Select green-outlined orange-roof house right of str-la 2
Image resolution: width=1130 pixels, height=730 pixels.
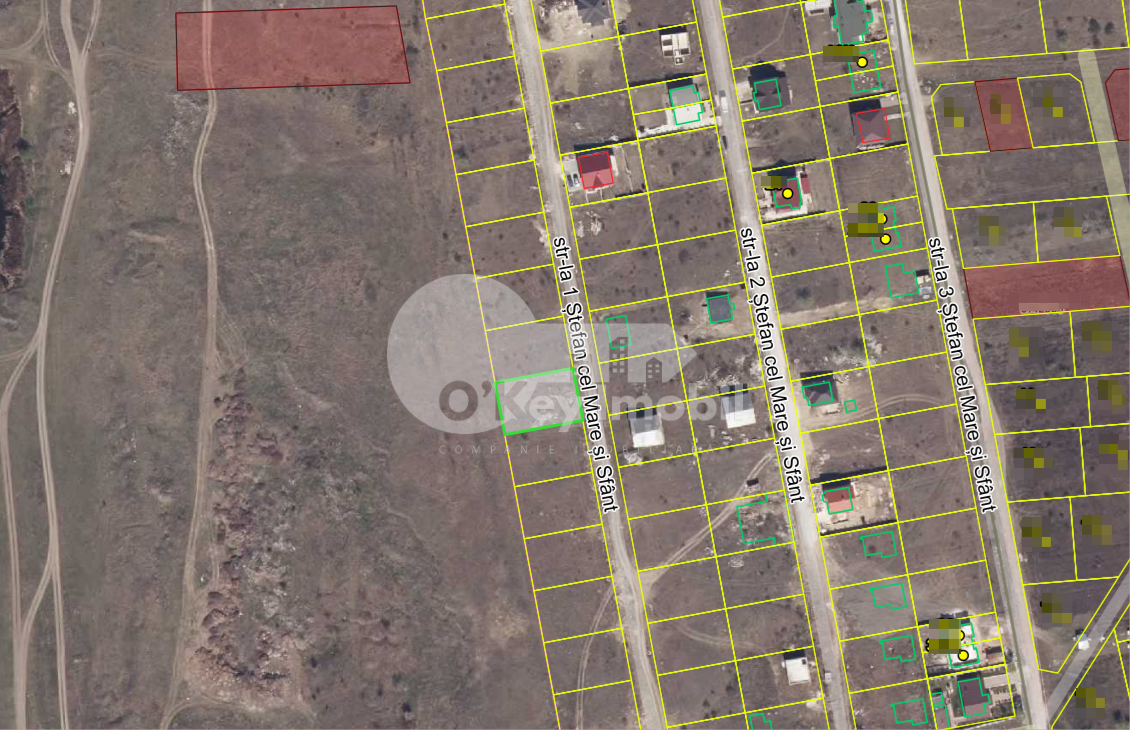[838, 498]
